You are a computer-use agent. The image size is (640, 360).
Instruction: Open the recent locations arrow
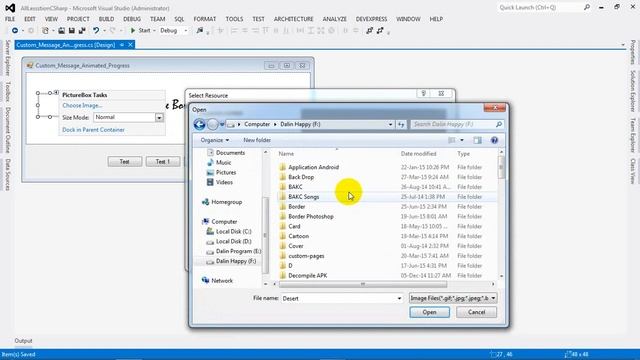point(222,124)
